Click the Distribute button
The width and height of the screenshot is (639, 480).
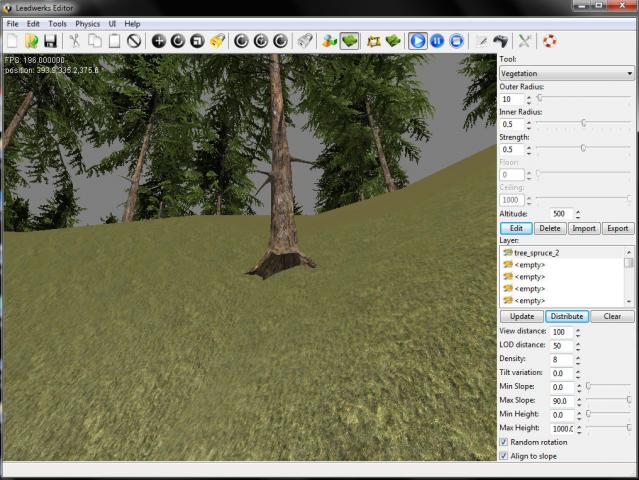566,316
